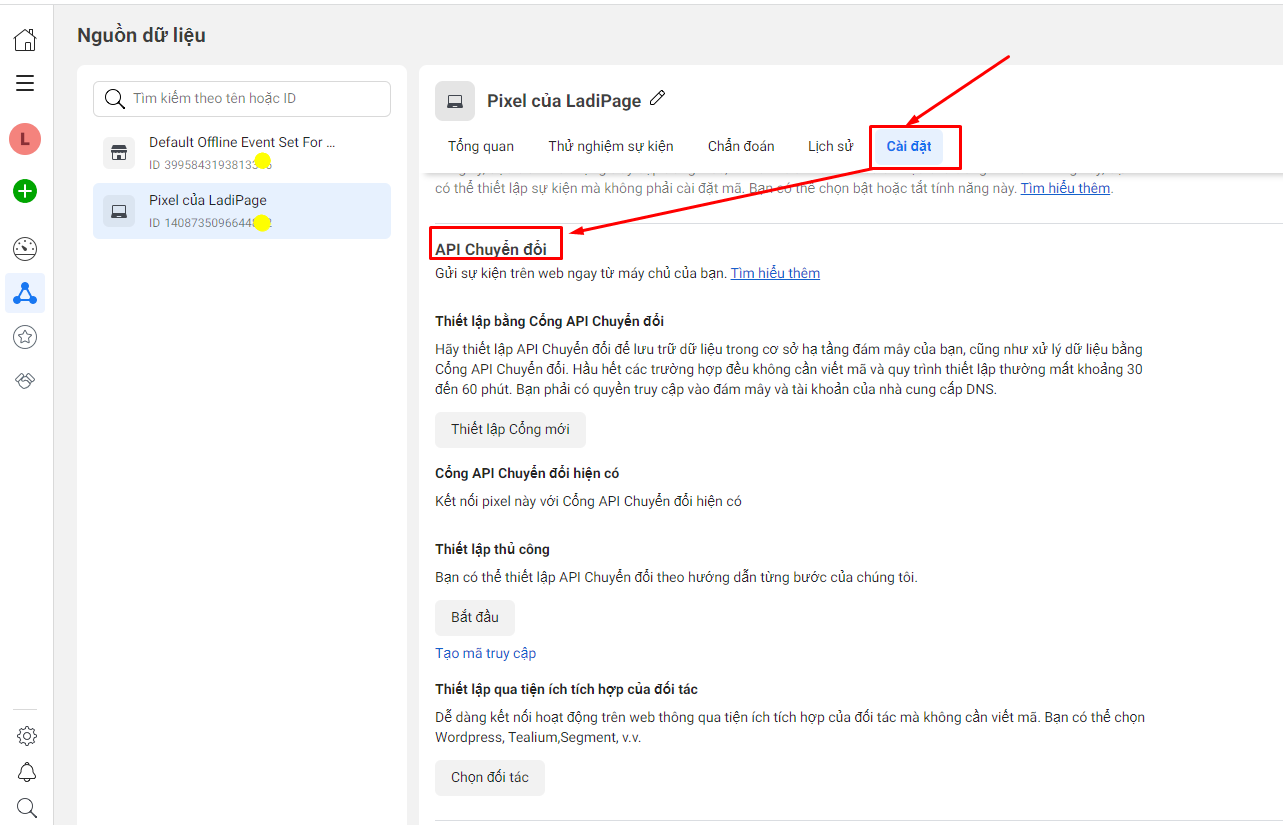Click the red L account avatar
The image size is (1283, 825).
tap(25, 139)
